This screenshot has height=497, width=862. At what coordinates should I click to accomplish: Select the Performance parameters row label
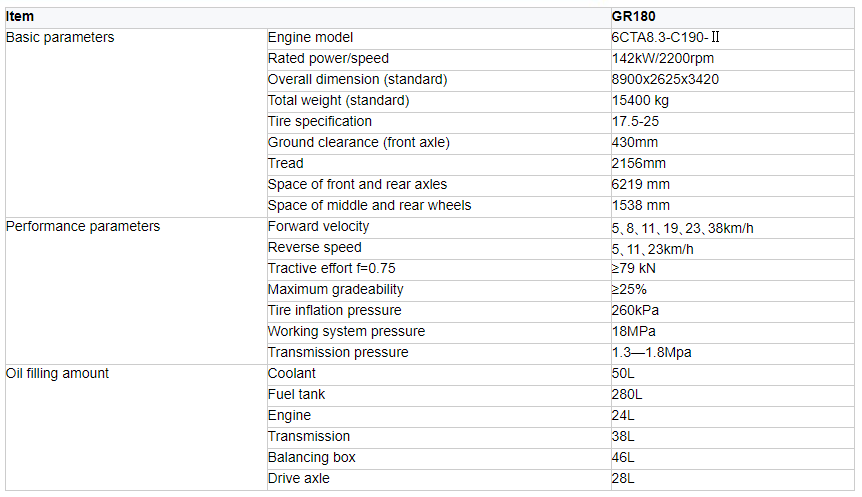[83, 226]
